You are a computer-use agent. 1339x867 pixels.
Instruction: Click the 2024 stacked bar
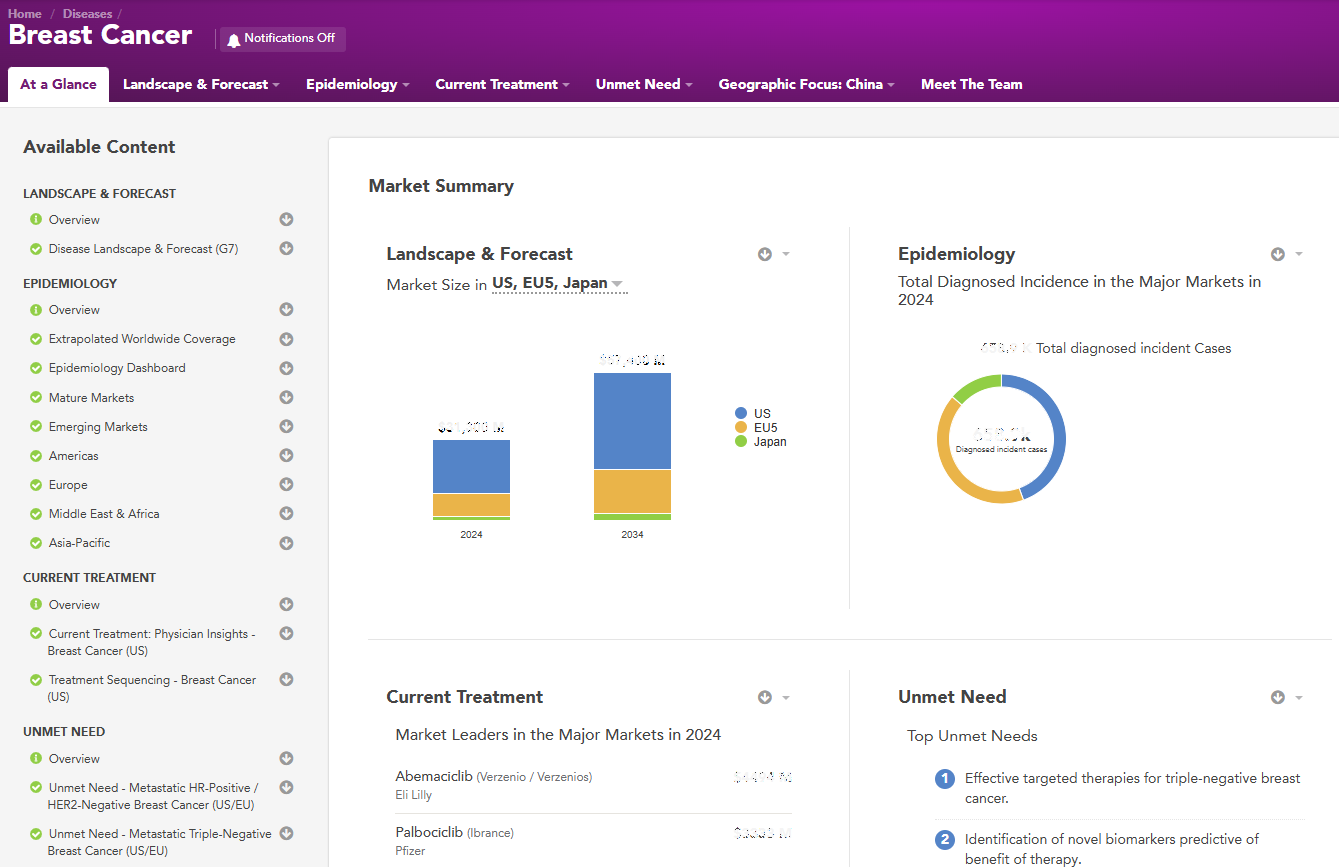point(471,480)
